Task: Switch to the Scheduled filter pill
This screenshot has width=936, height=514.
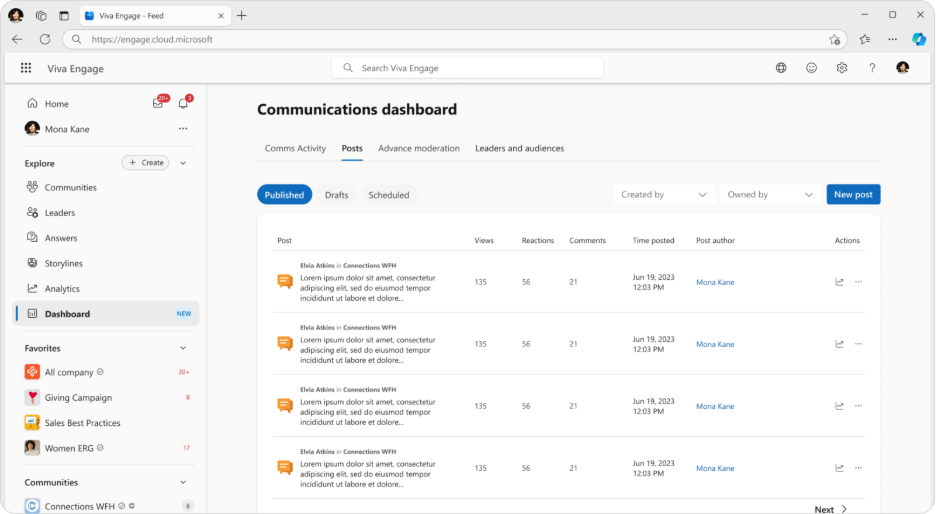Action: click(388, 195)
